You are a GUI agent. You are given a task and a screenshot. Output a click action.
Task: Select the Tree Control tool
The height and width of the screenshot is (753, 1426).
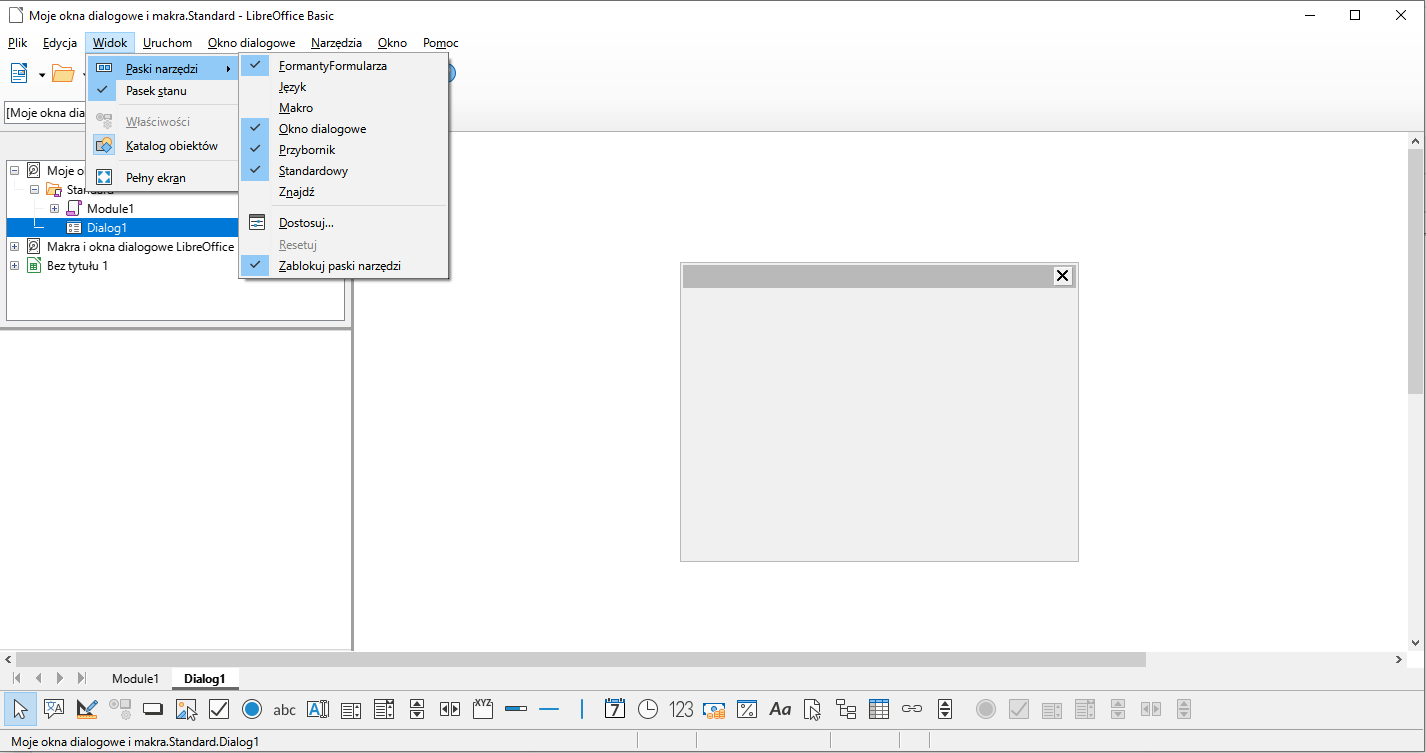point(846,709)
